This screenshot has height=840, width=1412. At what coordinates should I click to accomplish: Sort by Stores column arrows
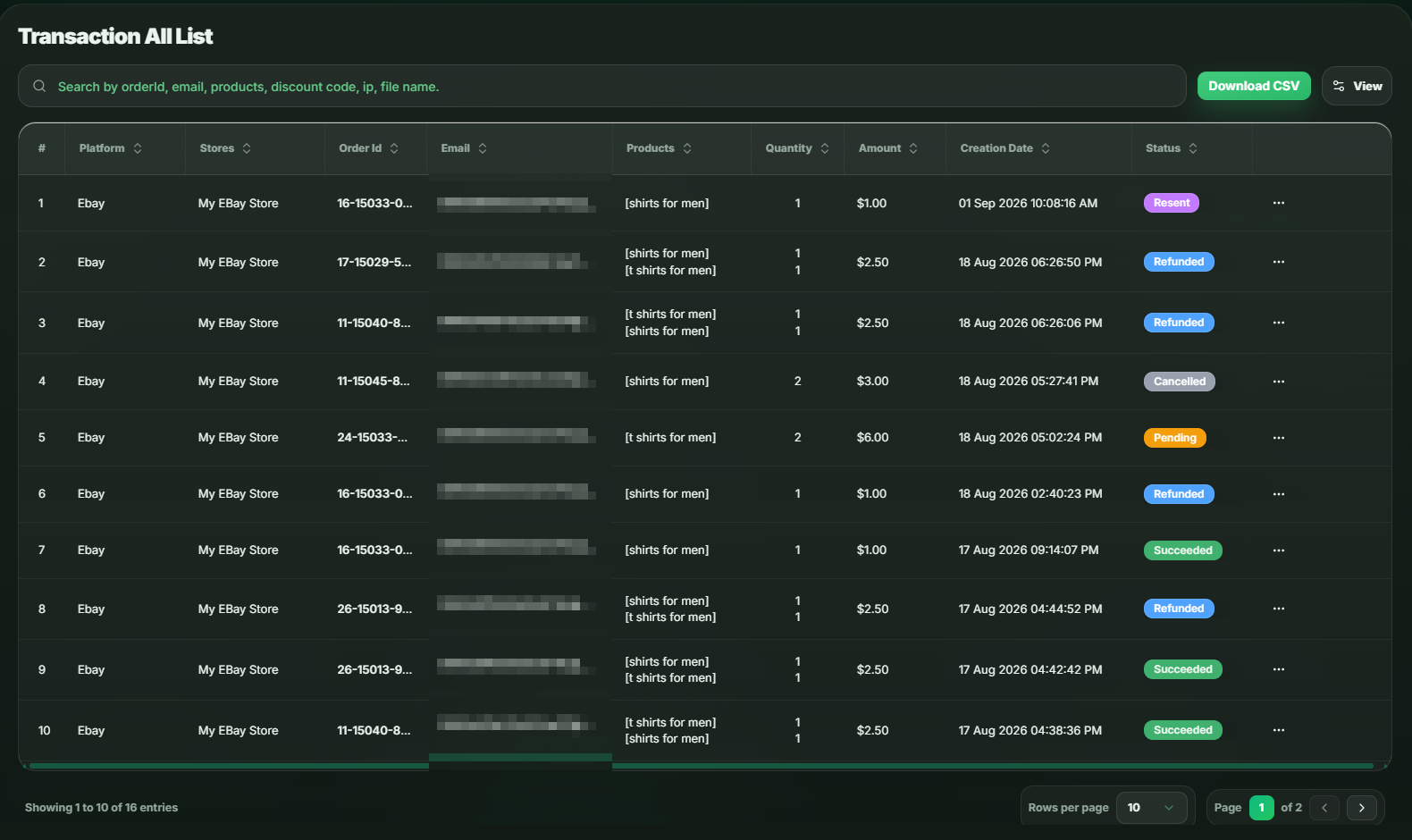click(247, 148)
